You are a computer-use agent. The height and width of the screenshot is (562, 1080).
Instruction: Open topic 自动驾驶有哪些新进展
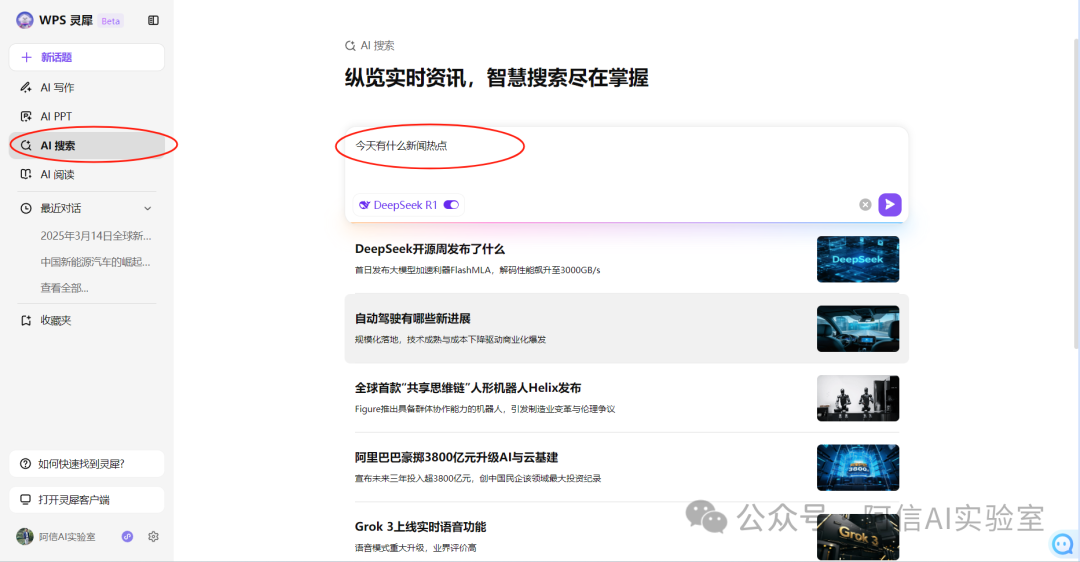coord(413,318)
